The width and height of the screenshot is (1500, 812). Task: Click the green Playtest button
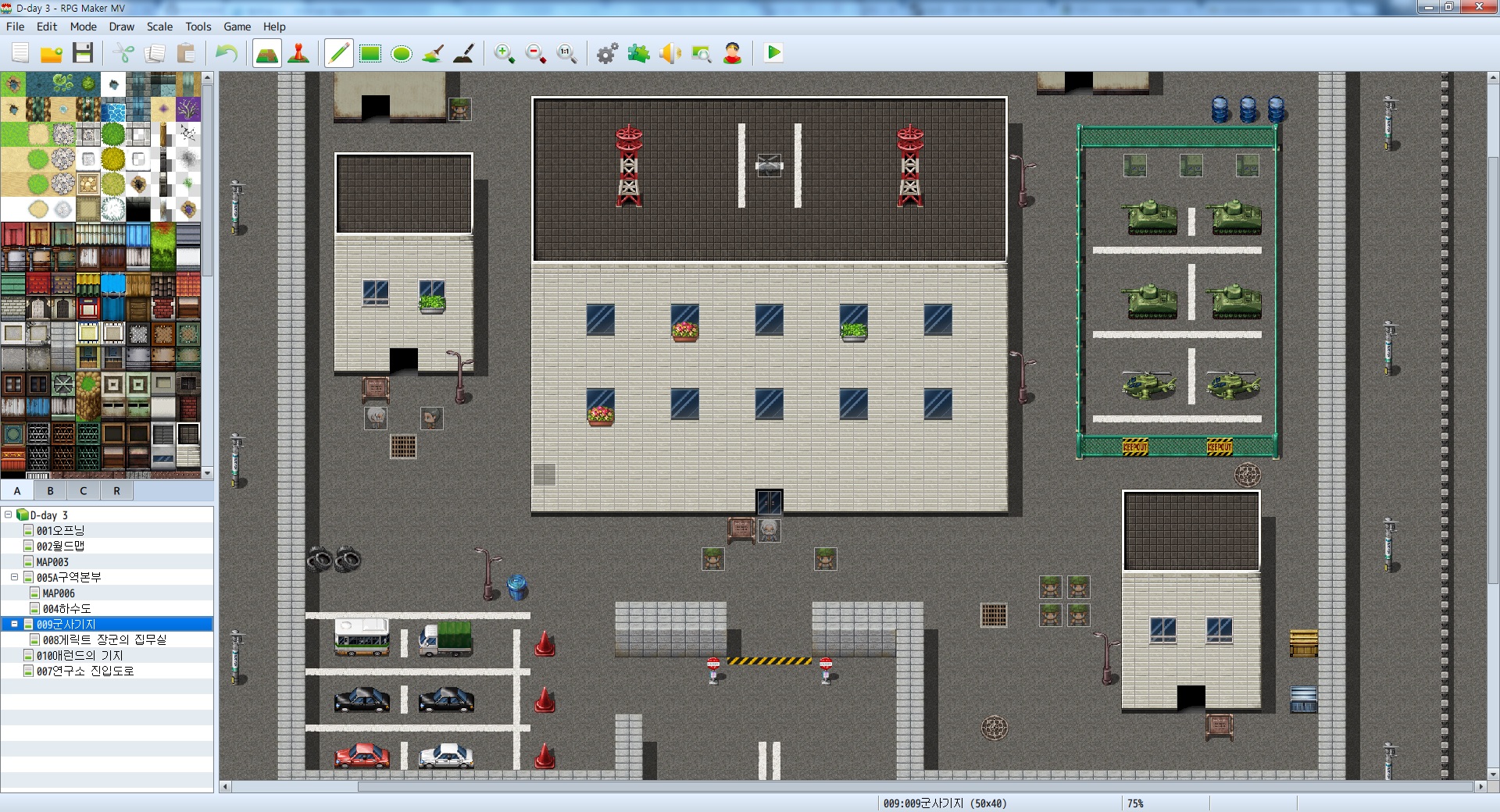click(773, 53)
